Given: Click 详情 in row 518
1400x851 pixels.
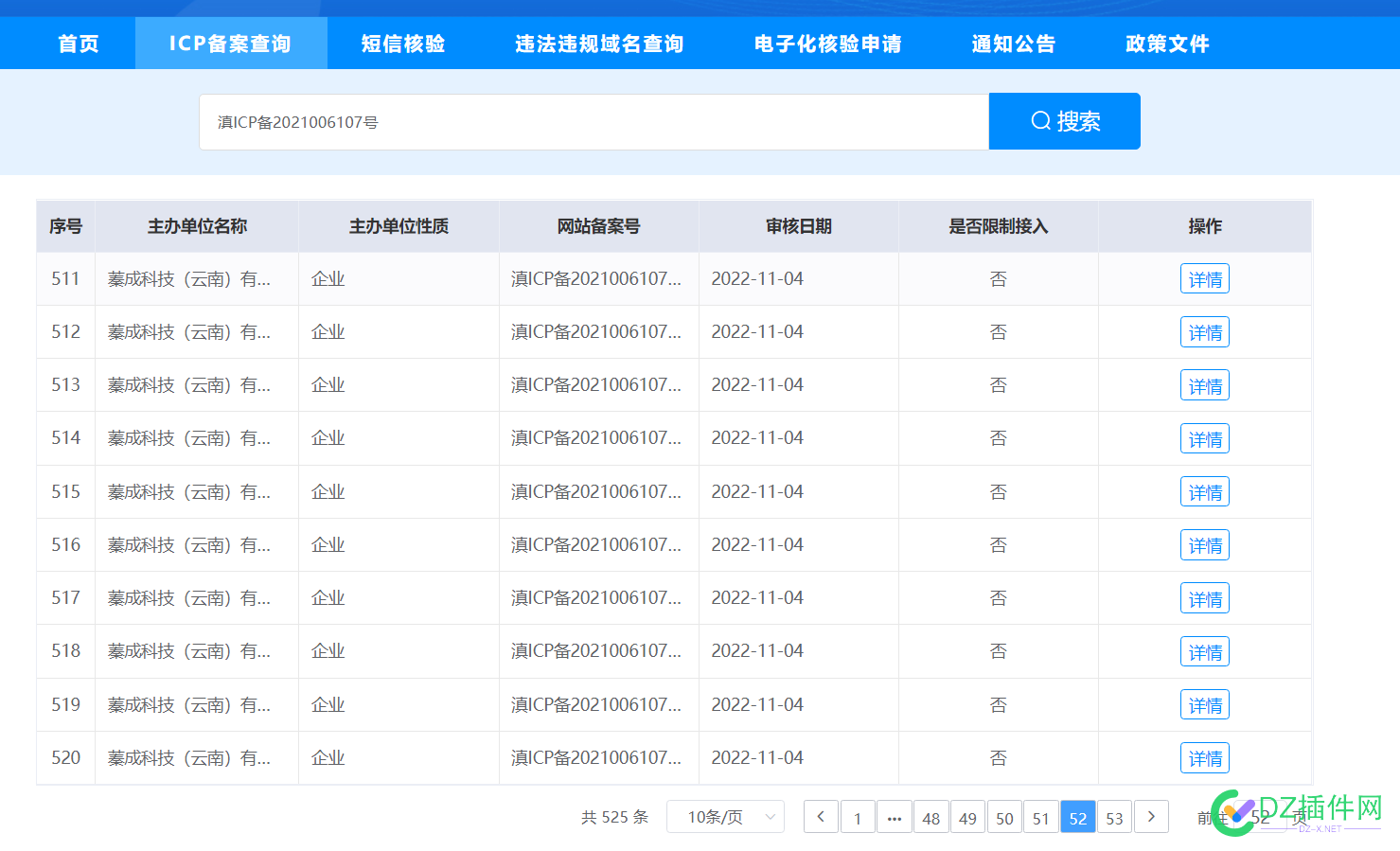Looking at the screenshot, I should click(x=1205, y=652).
